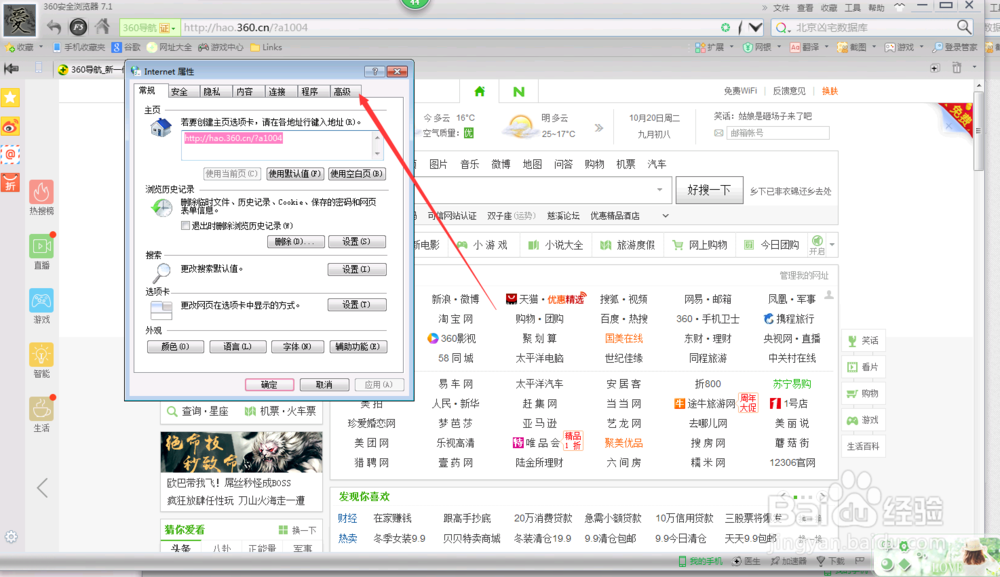The height and width of the screenshot is (577, 1000).
Task: Click the 确定 button to confirm
Action: click(270, 383)
